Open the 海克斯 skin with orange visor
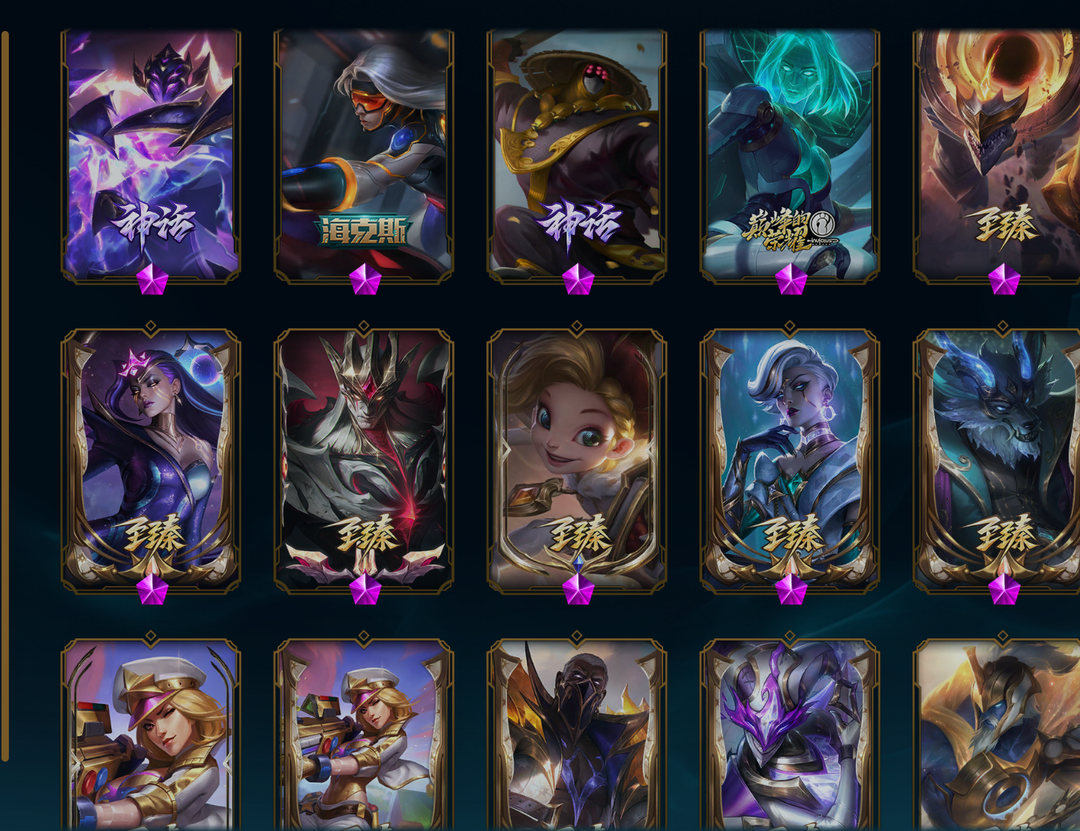 [x=364, y=156]
